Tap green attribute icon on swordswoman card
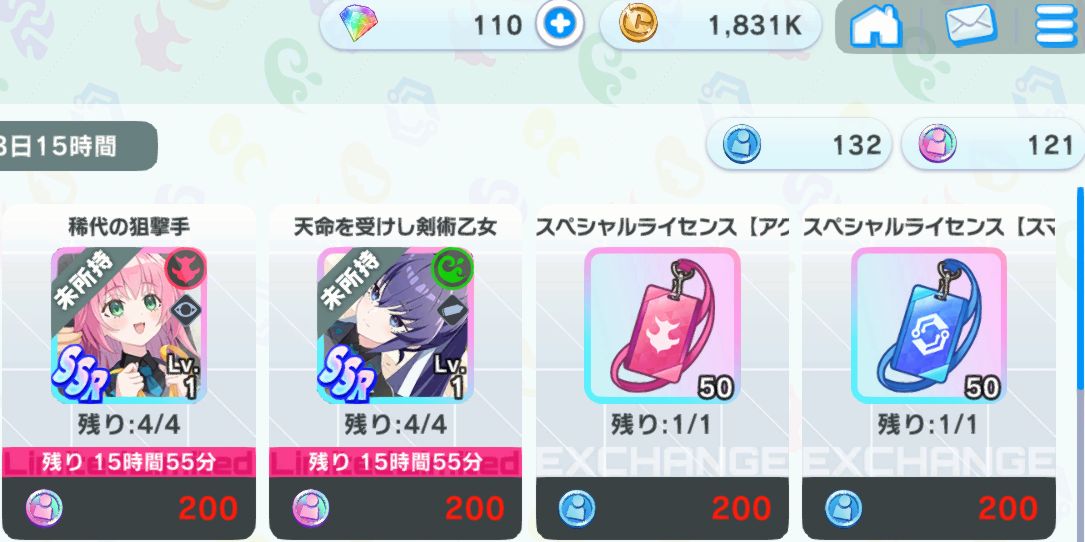Image resolution: width=1085 pixels, height=542 pixels. [x=453, y=268]
